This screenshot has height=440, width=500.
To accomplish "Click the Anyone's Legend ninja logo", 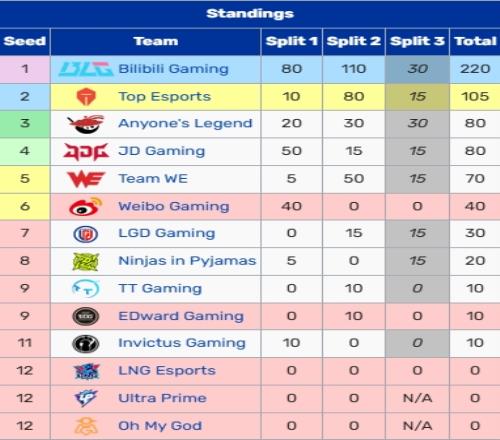I will pos(86,124).
